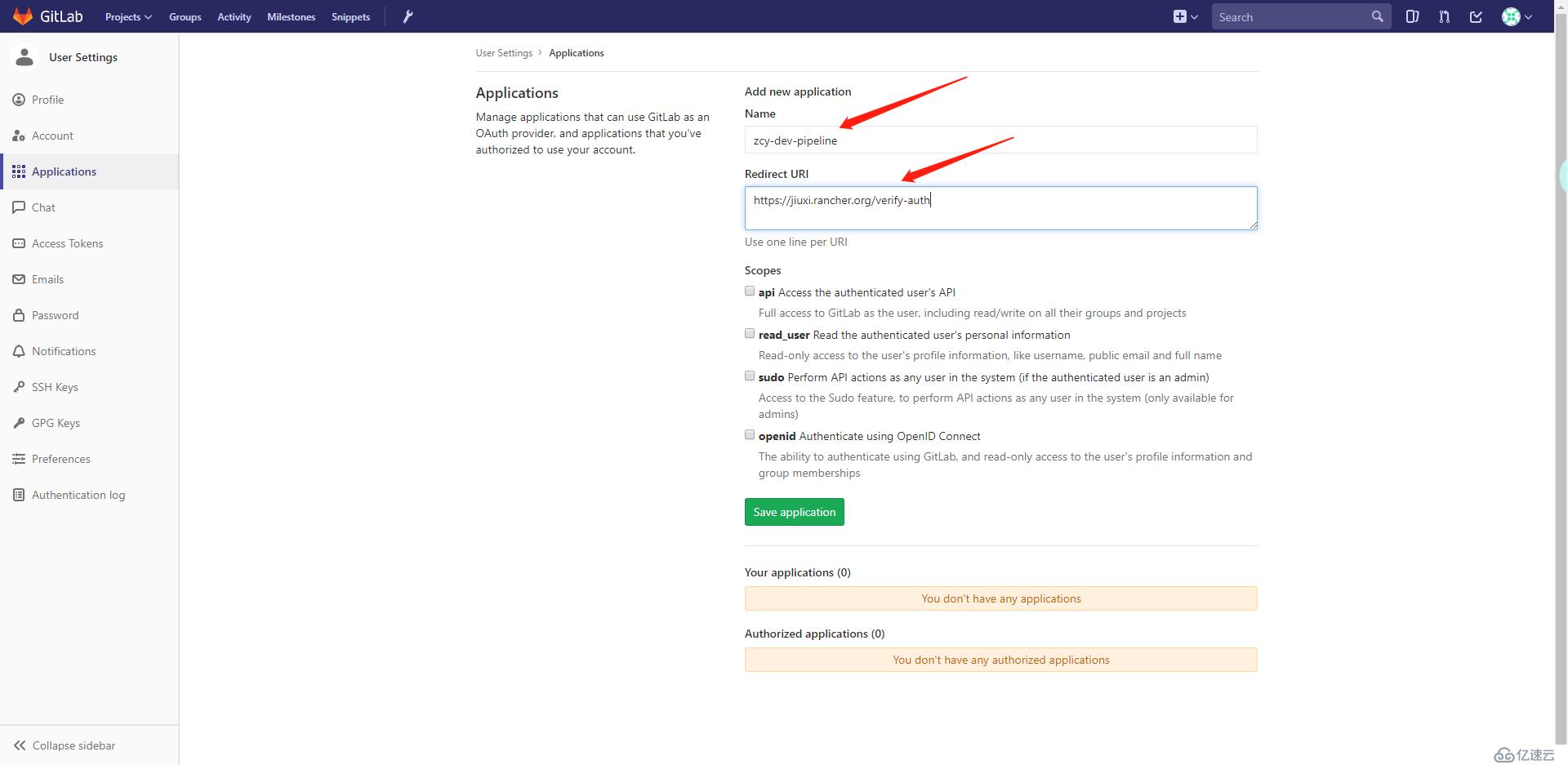Open the Access Tokens page
The width and height of the screenshot is (1568, 765).
click(x=90, y=243)
